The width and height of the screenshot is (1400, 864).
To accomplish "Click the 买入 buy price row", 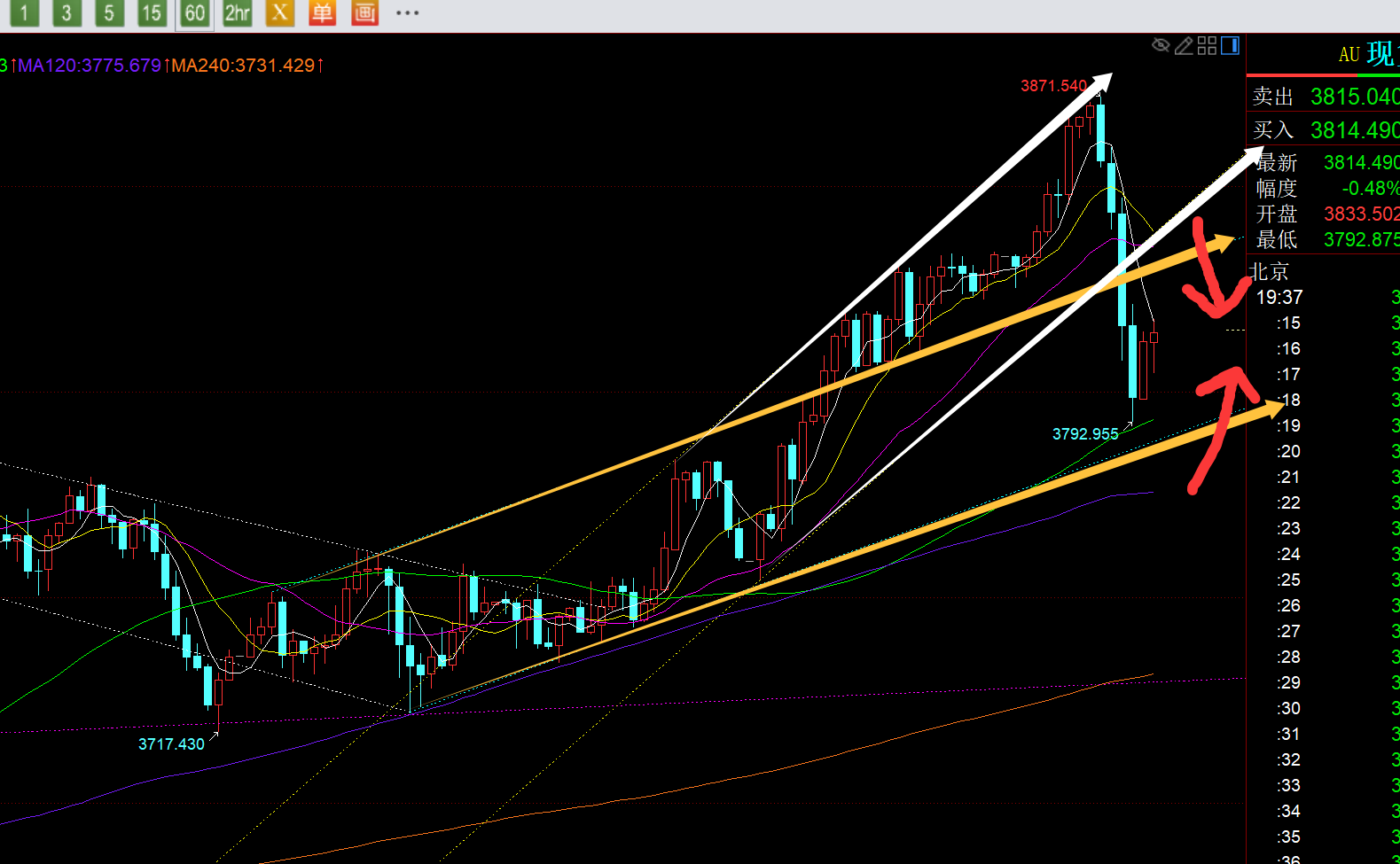I will (x=1323, y=130).
